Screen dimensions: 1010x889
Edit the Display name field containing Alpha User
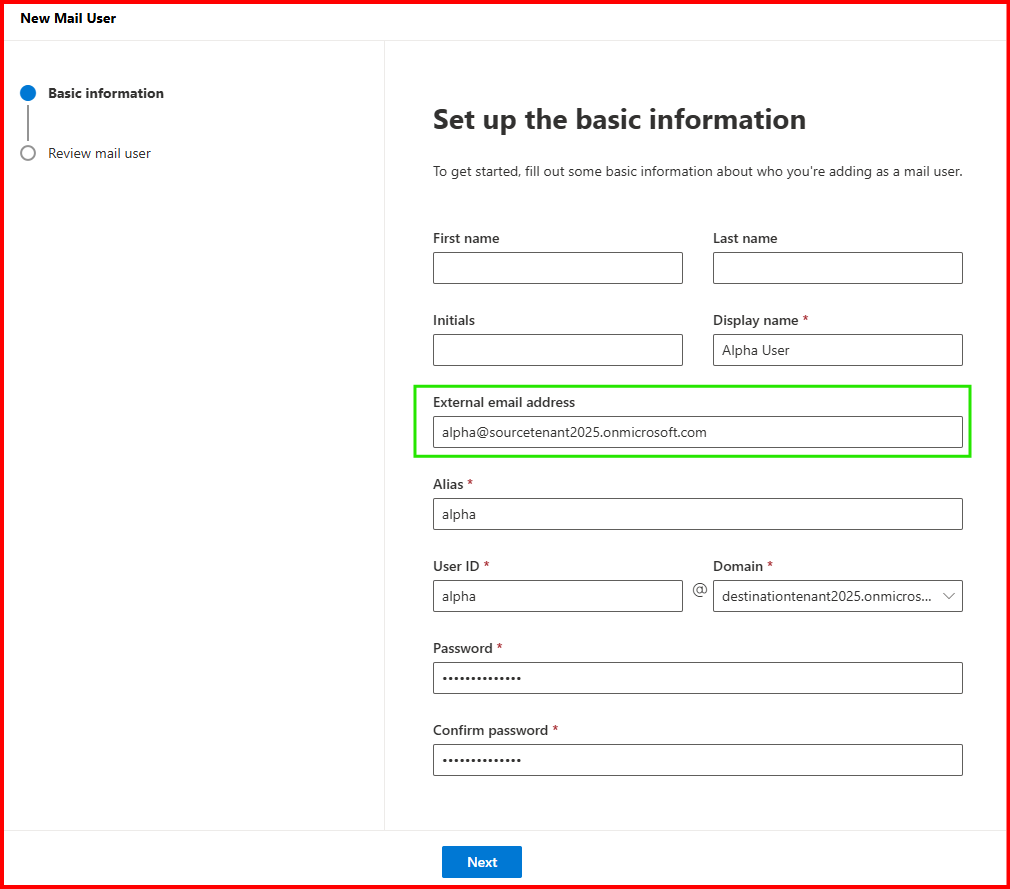pyautogui.click(x=837, y=350)
